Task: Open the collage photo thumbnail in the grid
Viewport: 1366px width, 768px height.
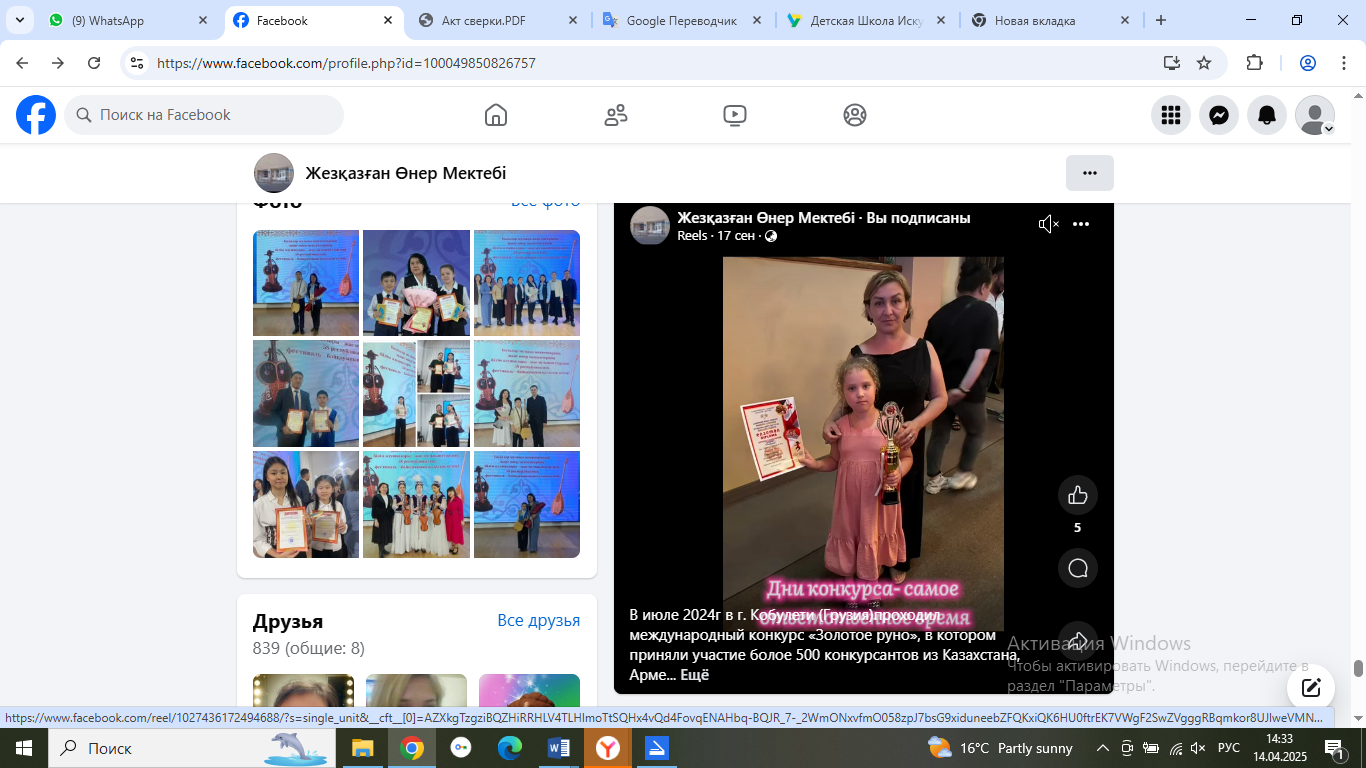Action: tap(416, 393)
